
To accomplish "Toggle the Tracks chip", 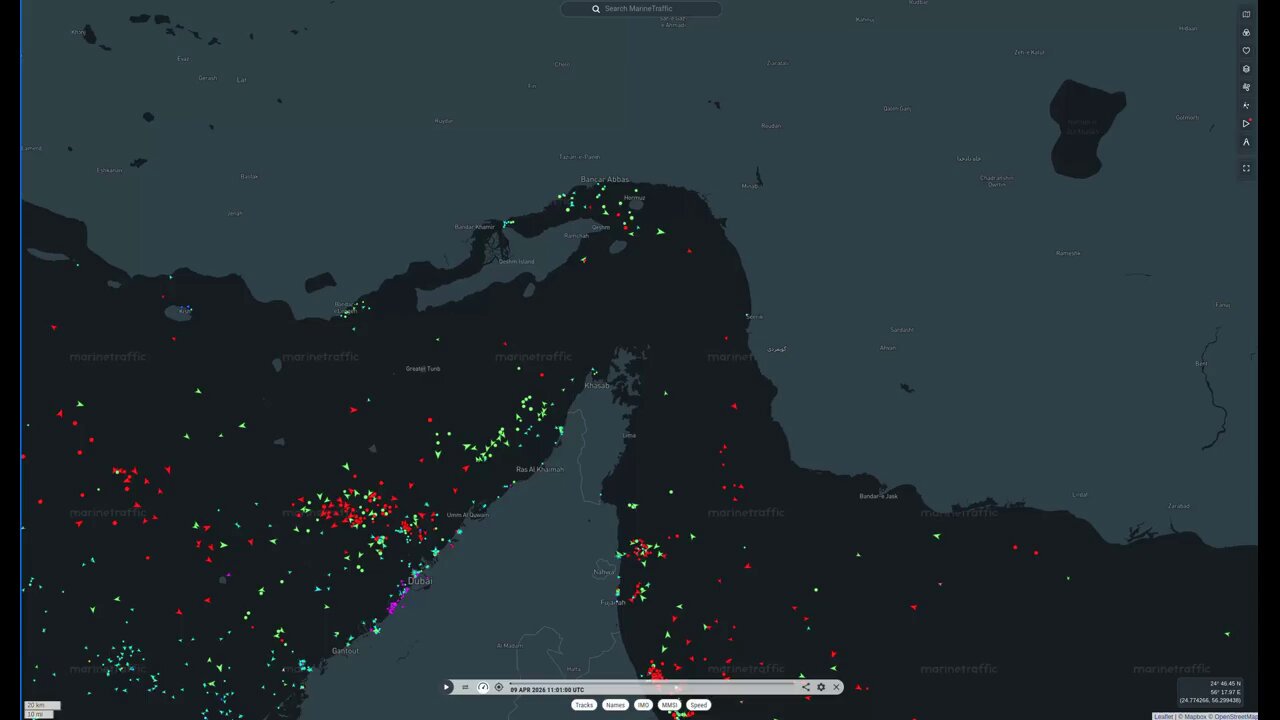I will [x=584, y=705].
